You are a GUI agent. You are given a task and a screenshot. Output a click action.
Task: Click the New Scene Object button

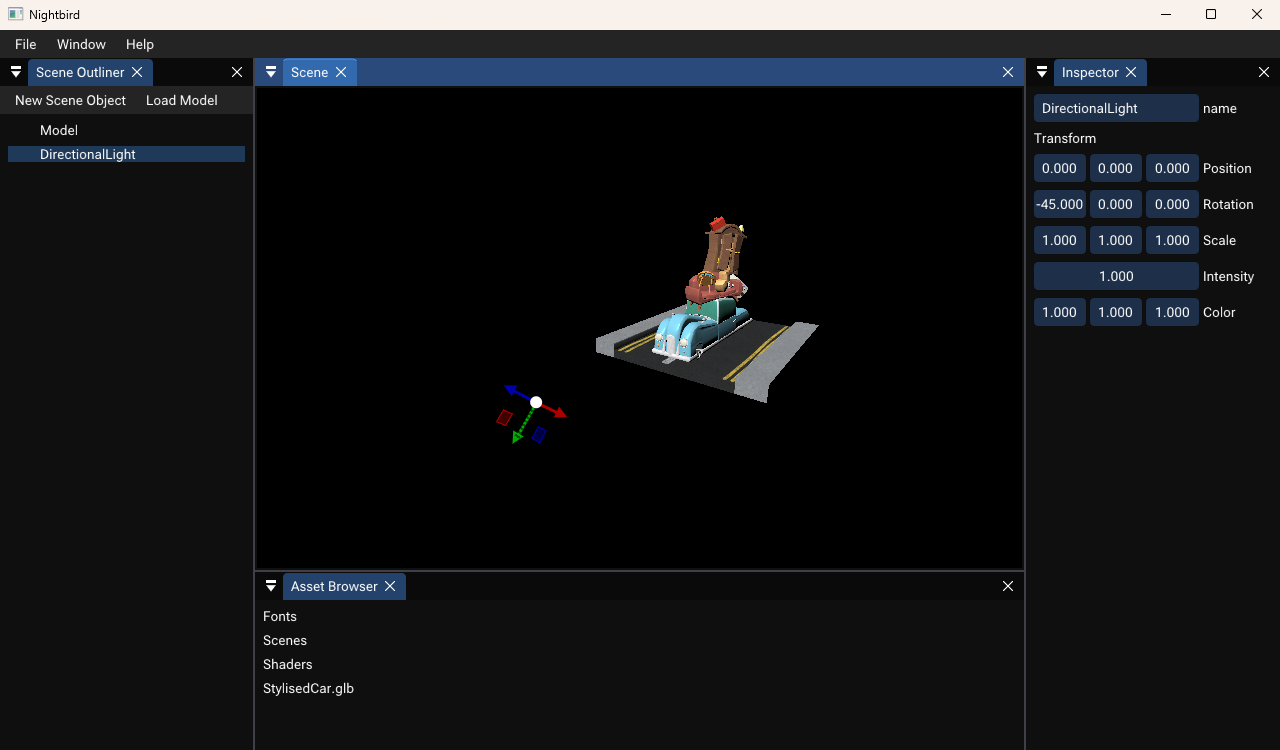[x=70, y=100]
